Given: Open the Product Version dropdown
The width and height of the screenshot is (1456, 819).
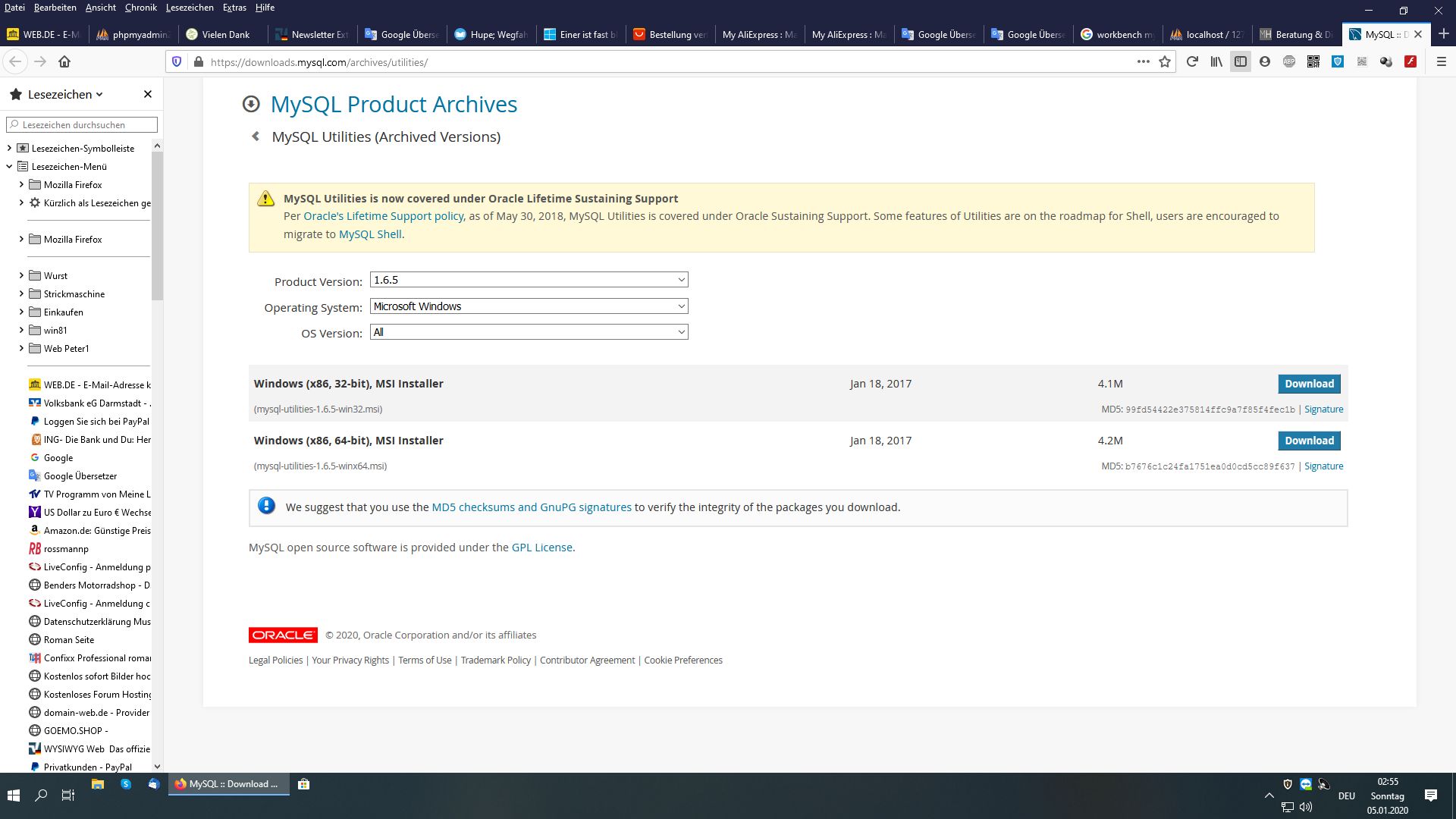Looking at the screenshot, I should pyautogui.click(x=529, y=280).
